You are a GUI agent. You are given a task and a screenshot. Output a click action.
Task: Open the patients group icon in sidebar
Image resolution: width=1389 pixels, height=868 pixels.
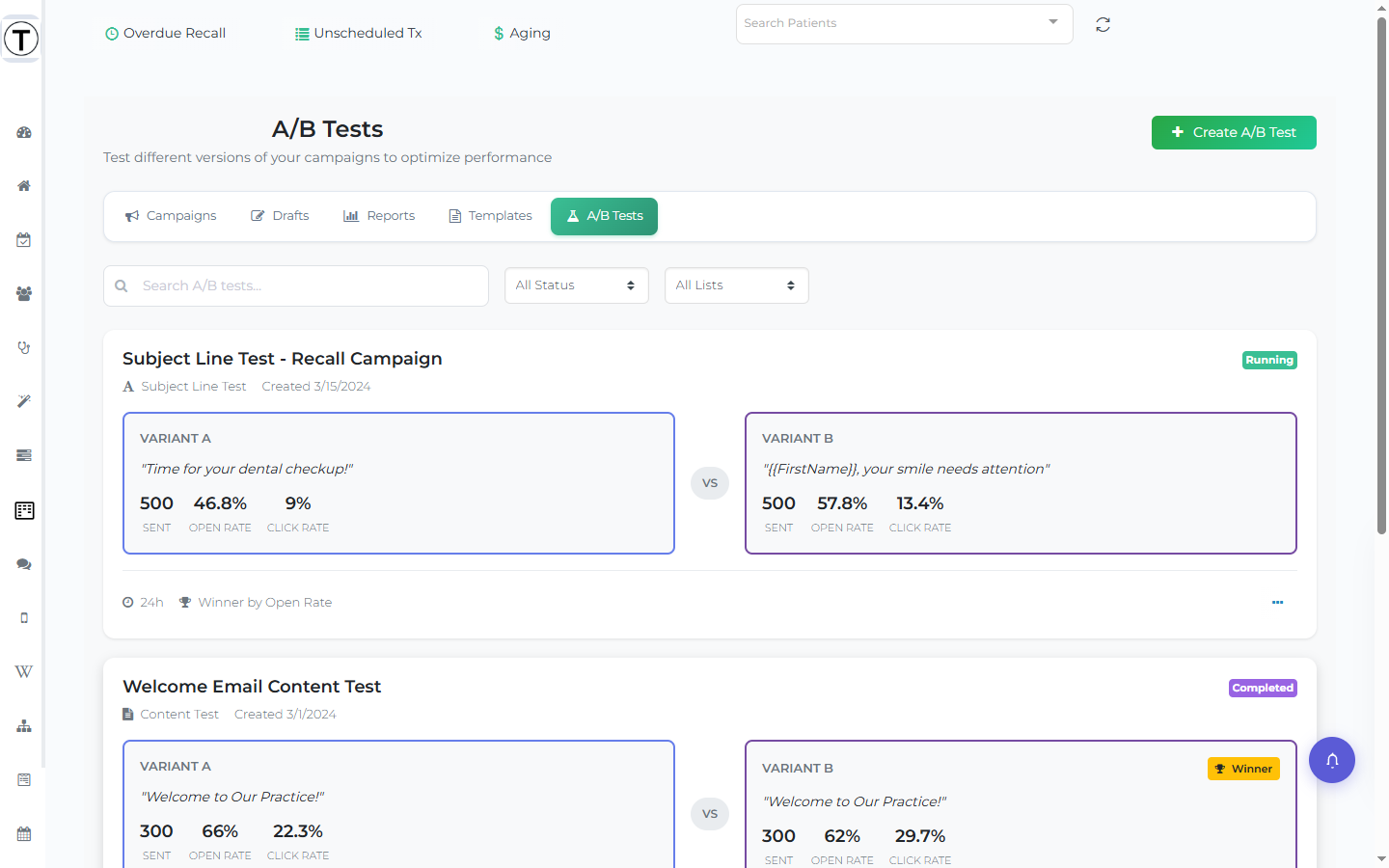(x=24, y=294)
